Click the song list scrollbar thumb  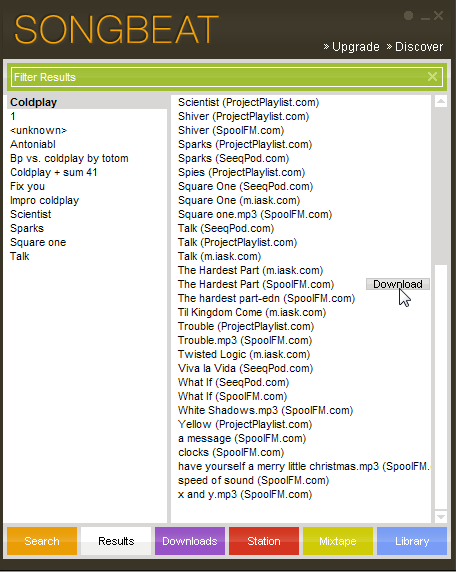tap(441, 387)
